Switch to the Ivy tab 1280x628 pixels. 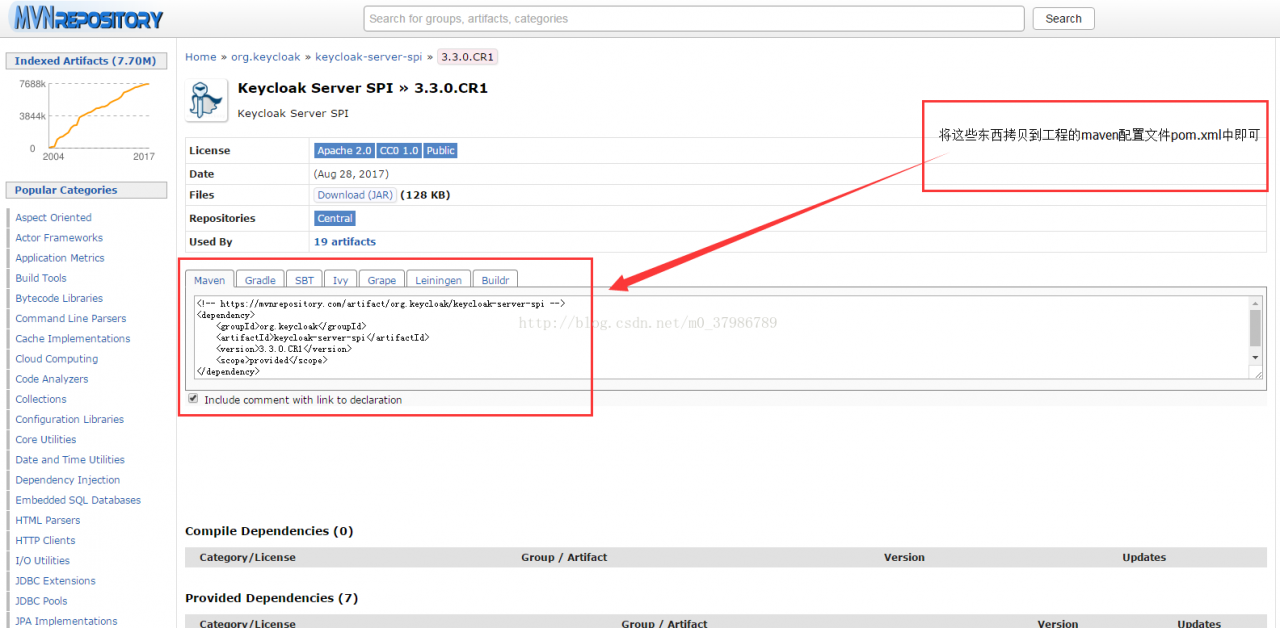[x=341, y=280]
